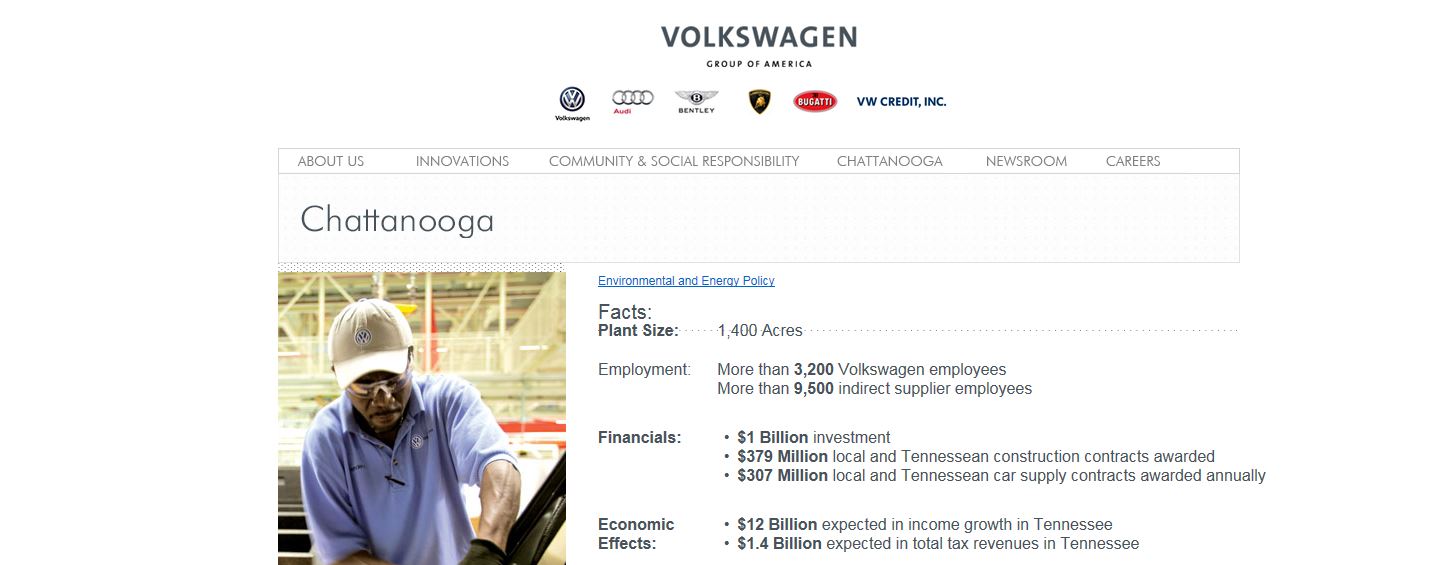The height and width of the screenshot is (565, 1455).
Task: Click the Economic Effects label
Action: (x=636, y=534)
